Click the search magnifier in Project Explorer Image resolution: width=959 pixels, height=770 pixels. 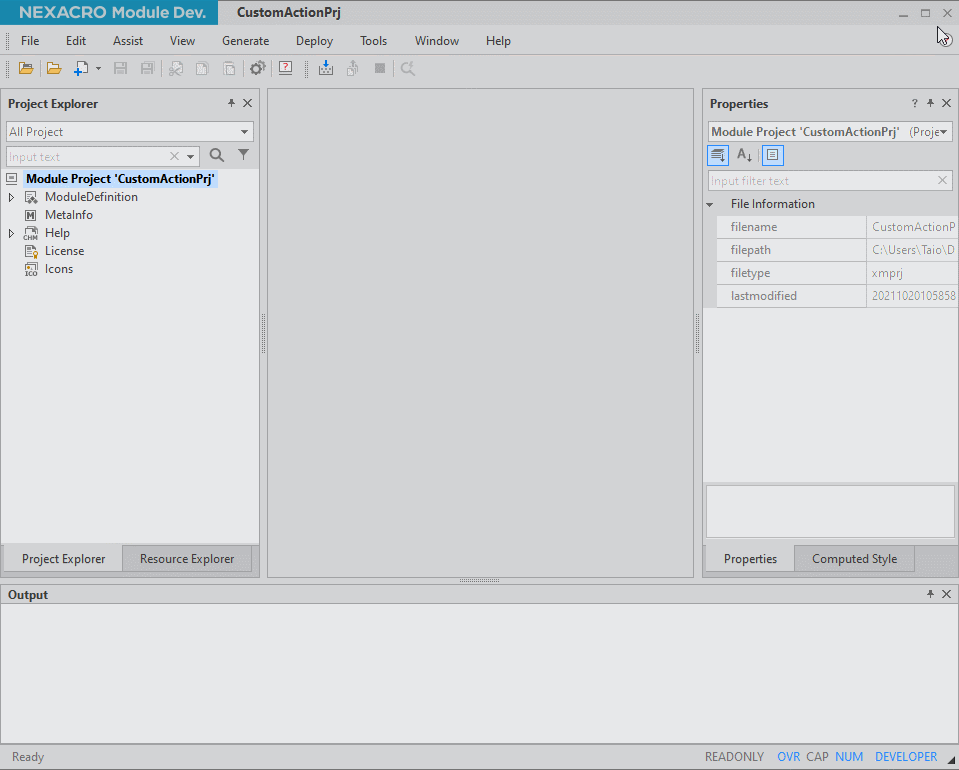tap(217, 155)
